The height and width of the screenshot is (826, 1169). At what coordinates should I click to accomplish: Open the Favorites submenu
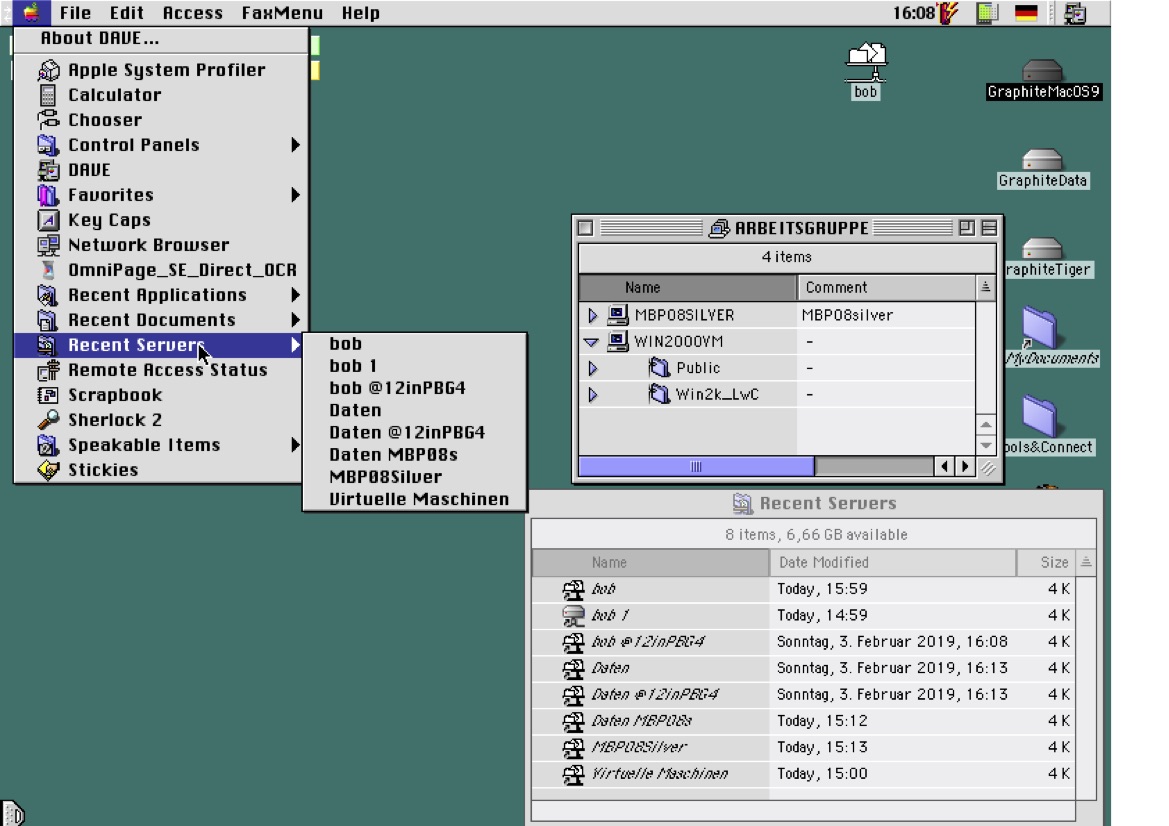[x=160, y=195]
